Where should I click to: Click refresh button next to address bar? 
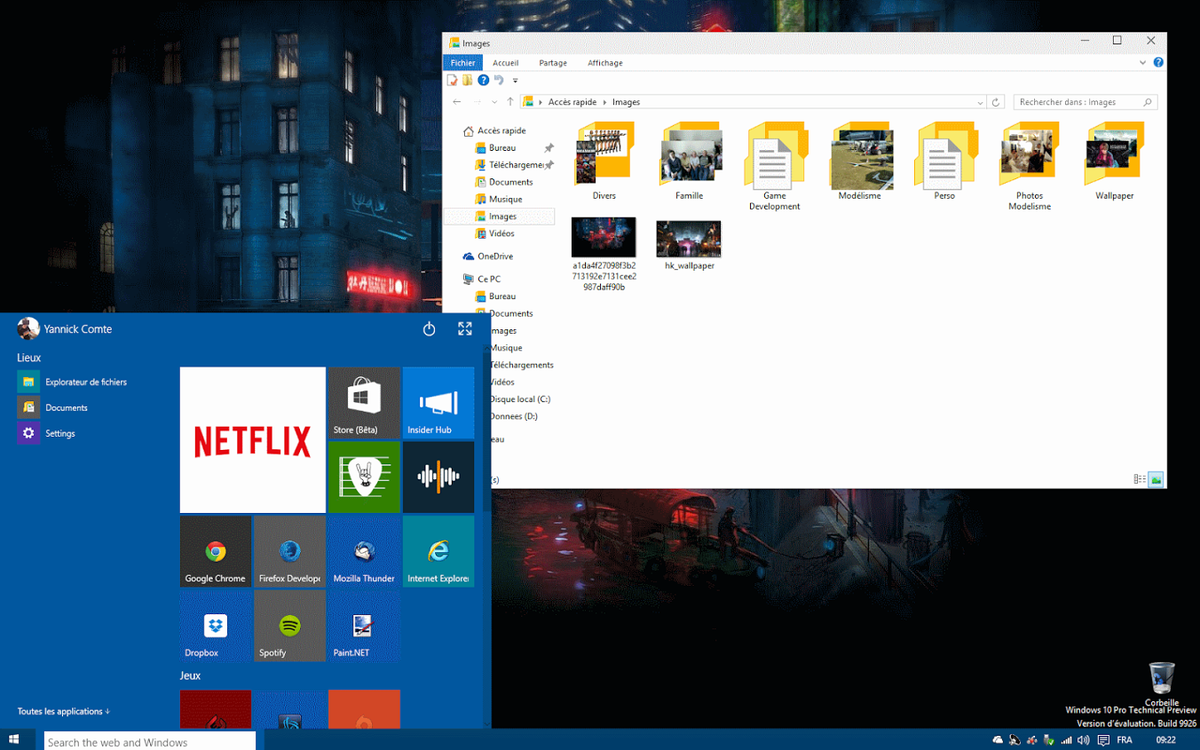pyautogui.click(x=996, y=102)
